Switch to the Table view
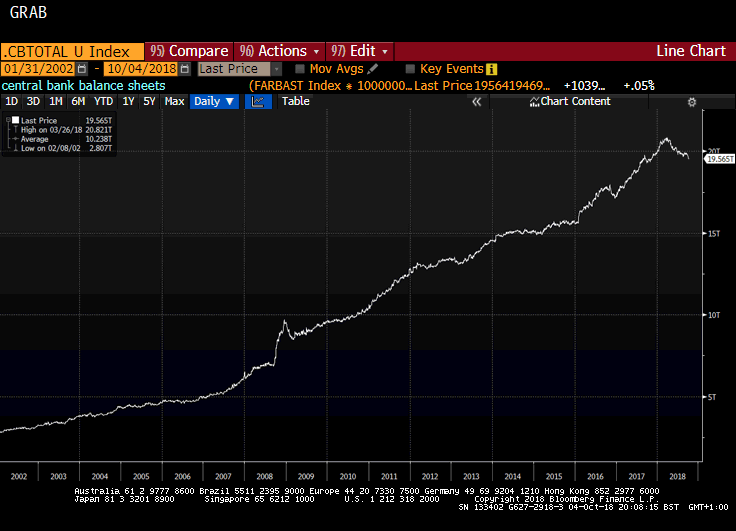The image size is (736, 531). click(x=295, y=101)
